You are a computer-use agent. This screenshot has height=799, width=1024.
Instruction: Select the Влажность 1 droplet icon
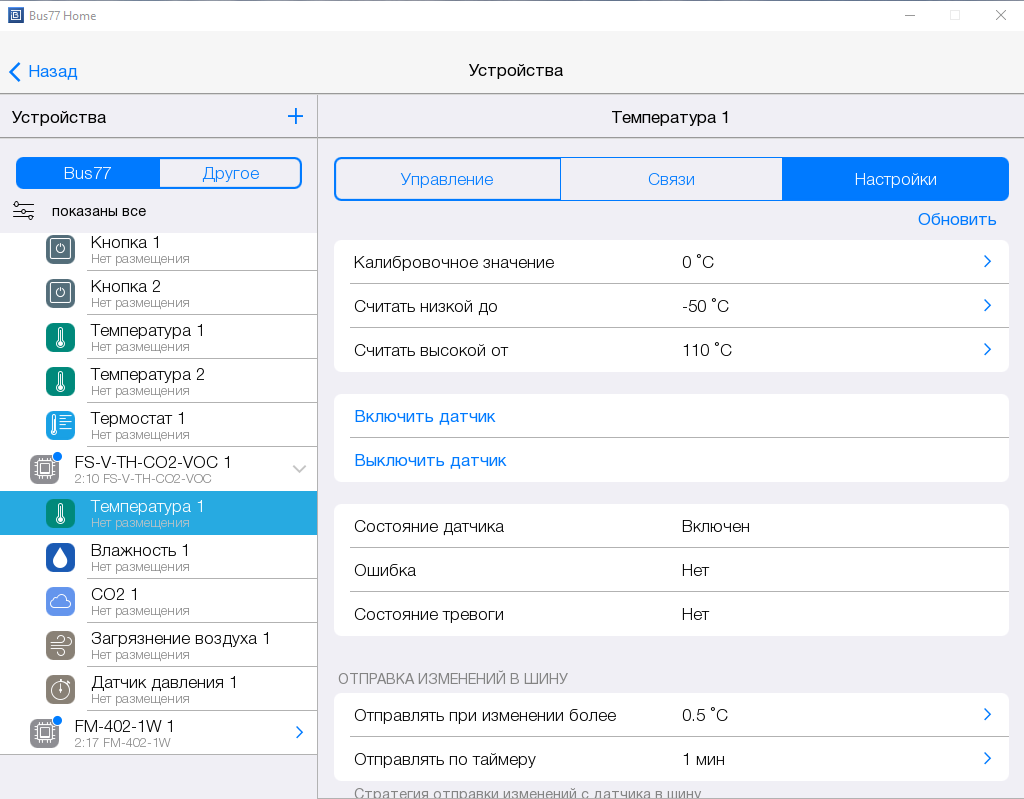pos(60,557)
